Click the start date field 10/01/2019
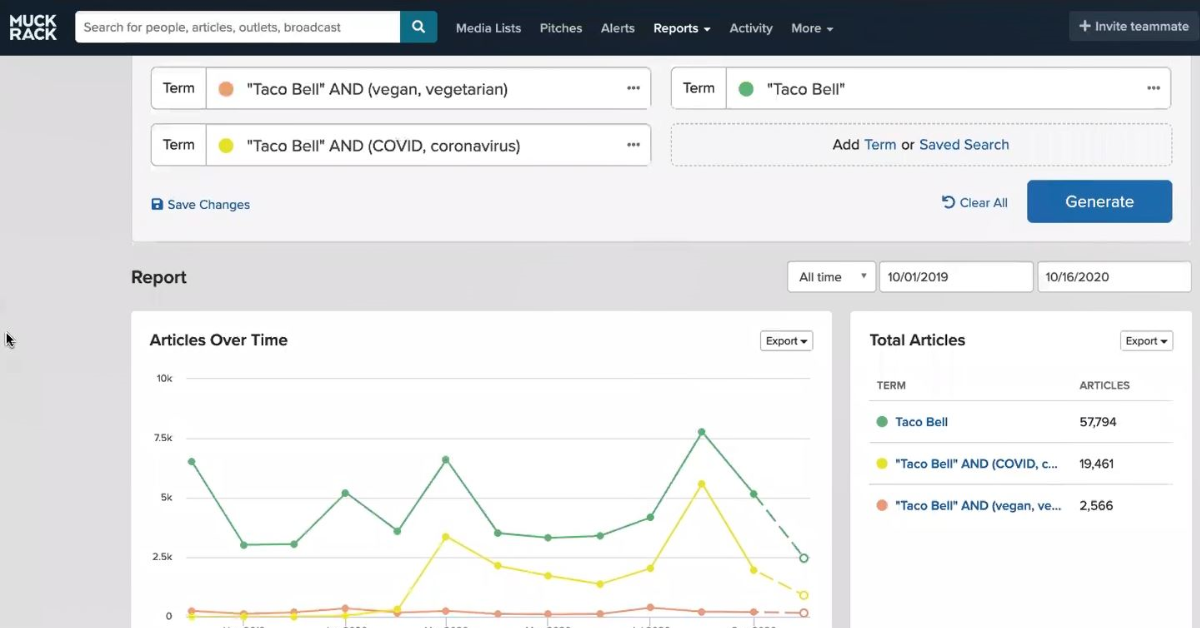Screen dimensions: 1200x628 (955, 277)
